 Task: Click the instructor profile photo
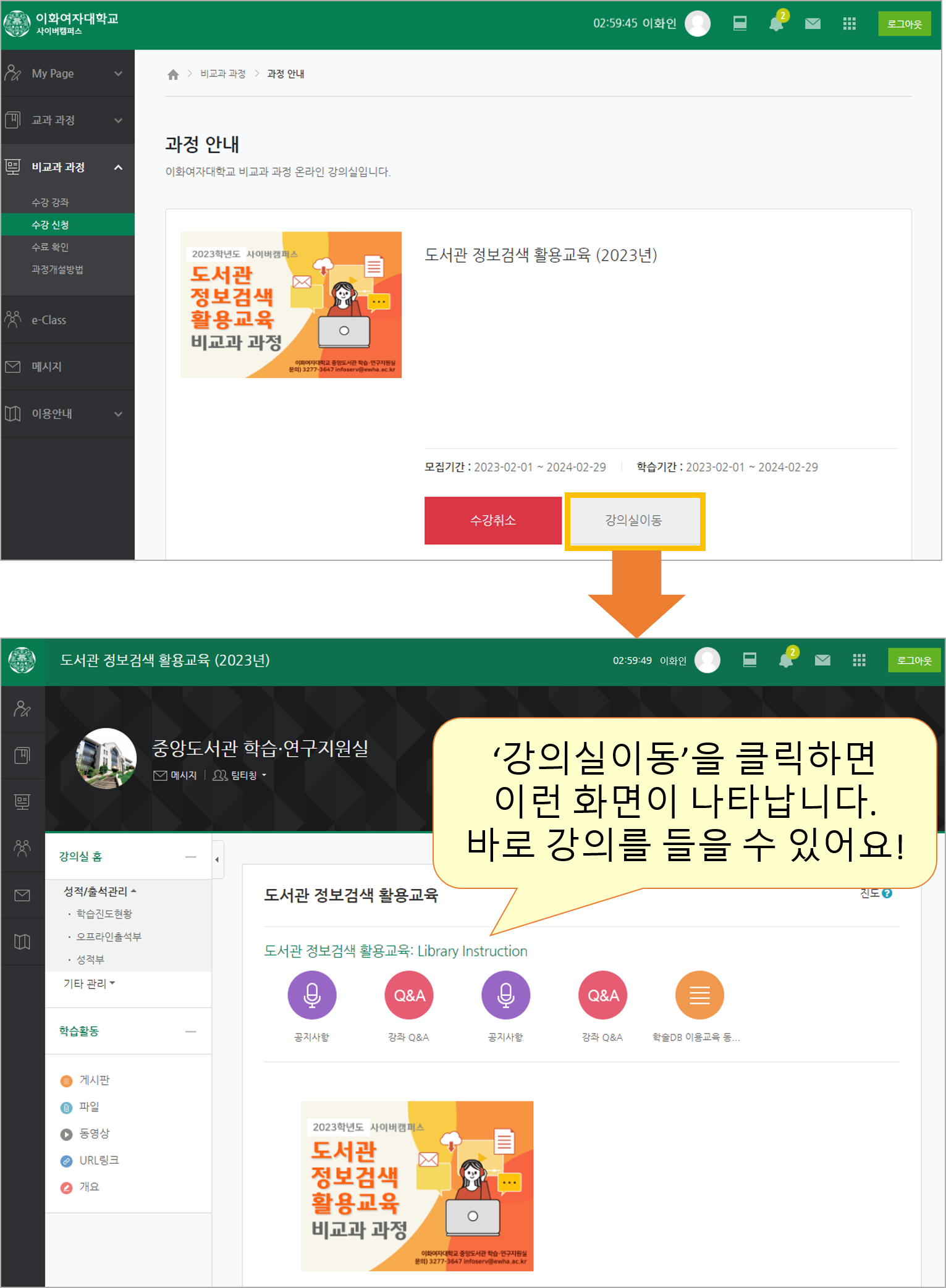106,758
